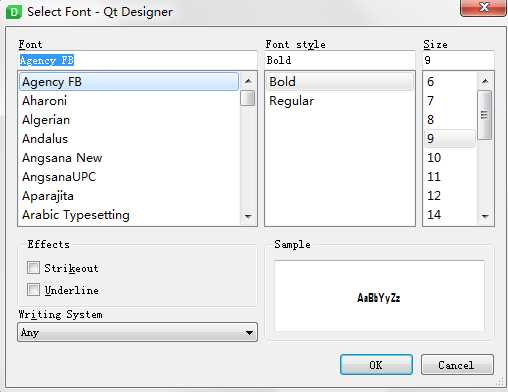This screenshot has height=392, width=508.
Task: Enable the Strikeout effect checkbox
Action: (33, 267)
